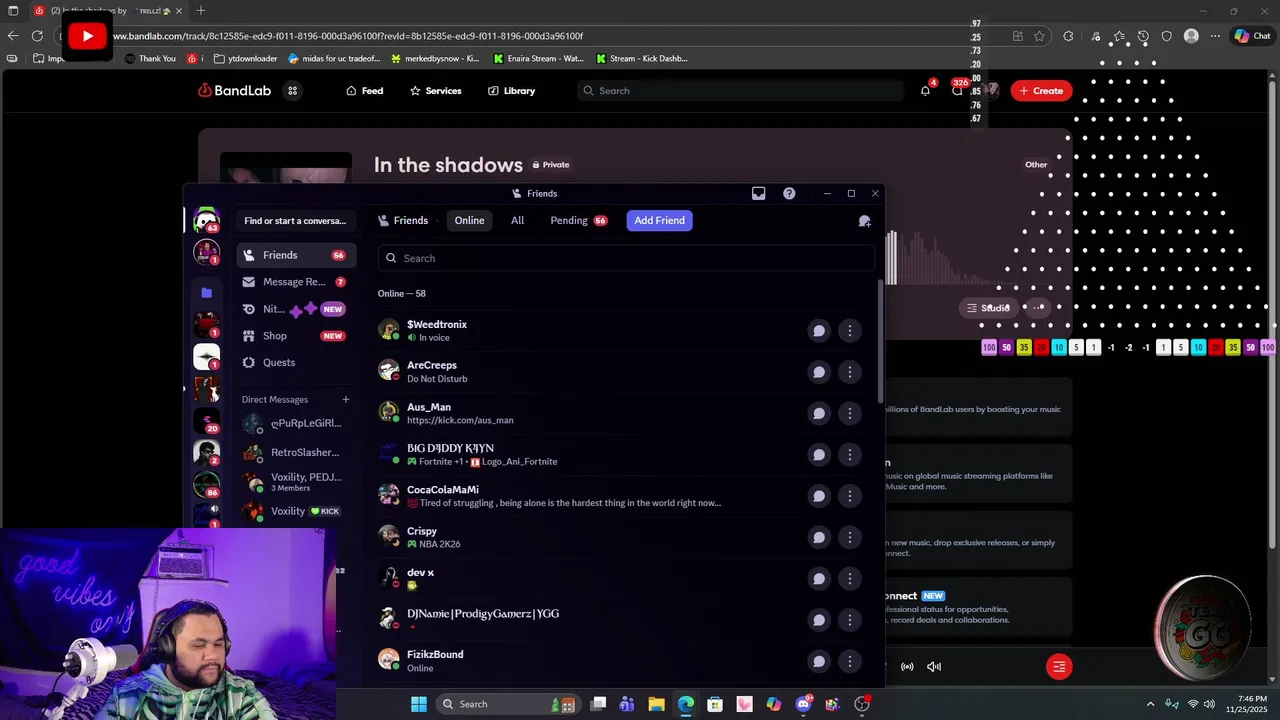Open the Discord Help icon

pyautogui.click(x=789, y=194)
